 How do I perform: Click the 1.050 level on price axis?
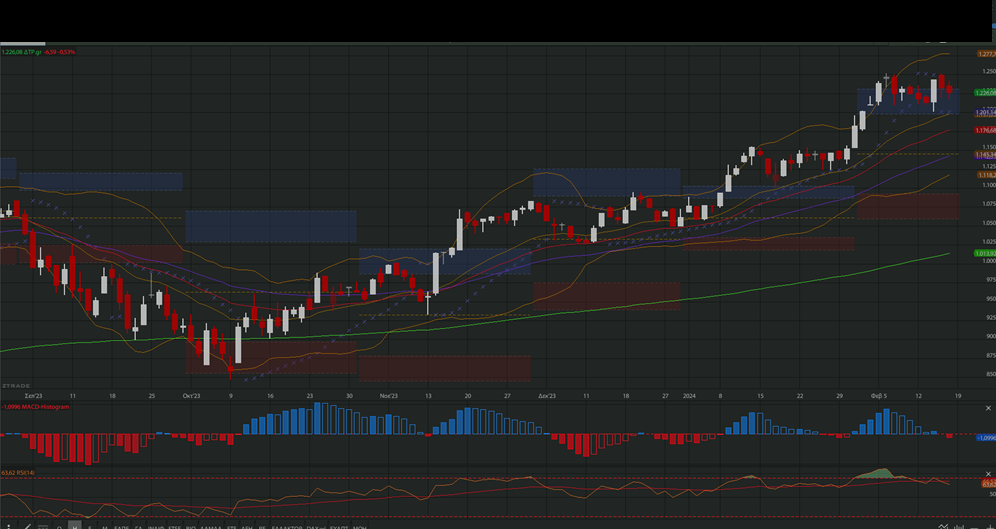pos(988,223)
